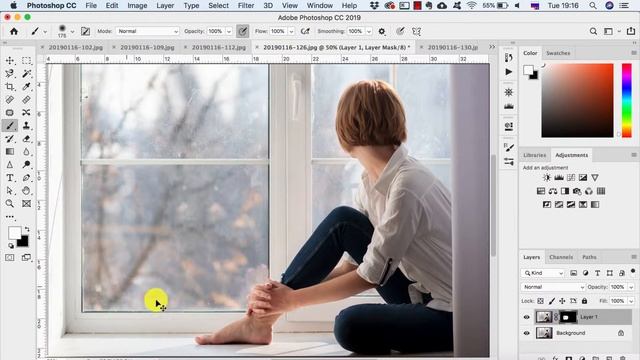Open the layer Fill dropdown

(x=631, y=301)
